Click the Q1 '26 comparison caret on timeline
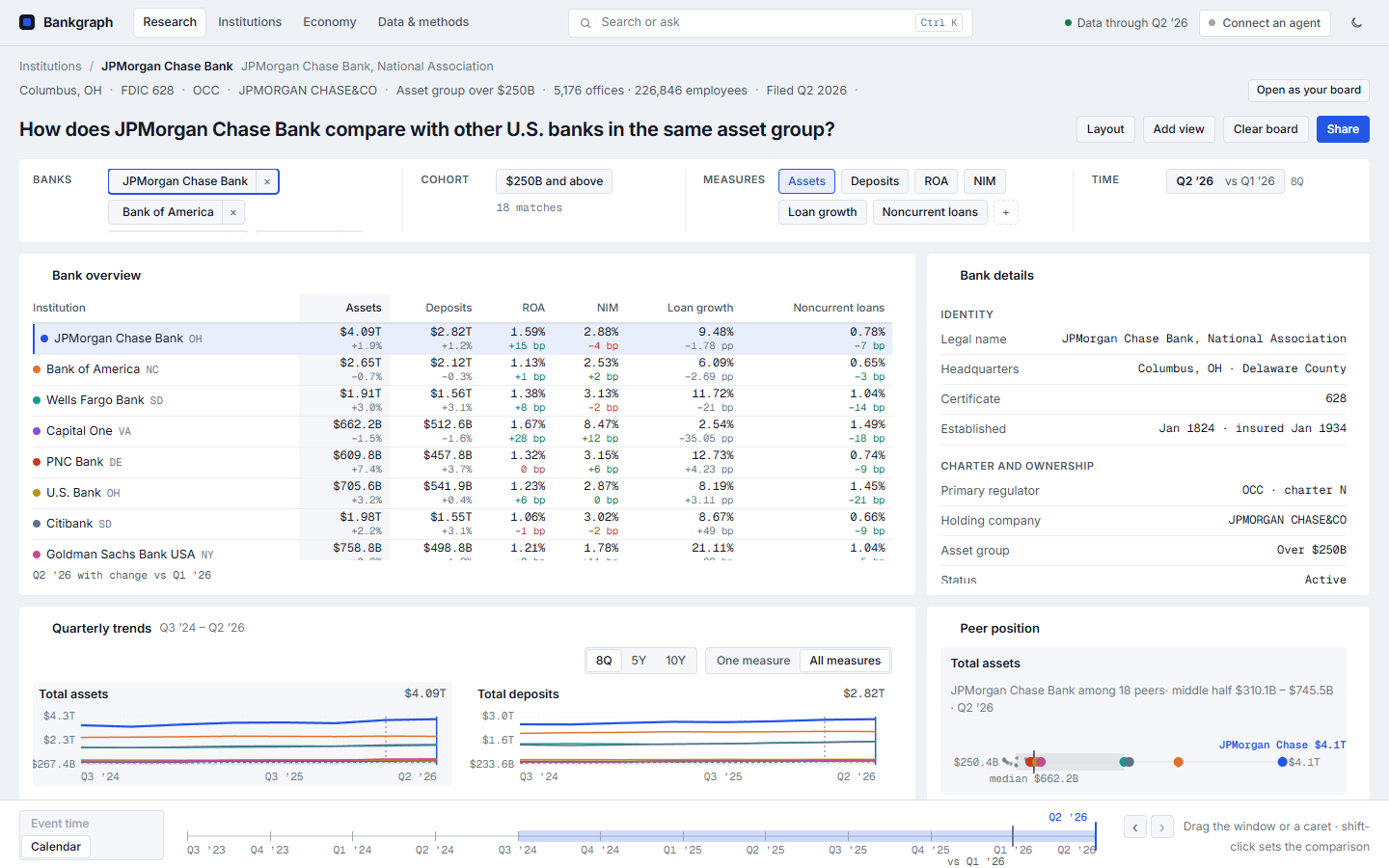The width and height of the screenshot is (1389, 868). (x=1013, y=835)
